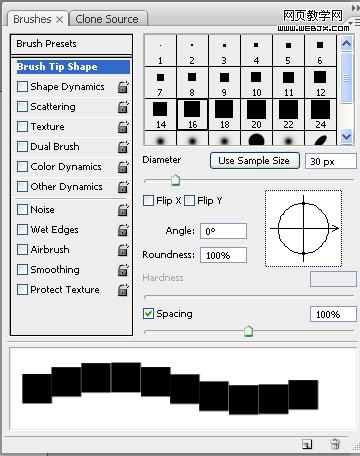This screenshot has width=360, height=456.
Task: Click the lock icon beside Shape Dynamics
Action: (123, 87)
